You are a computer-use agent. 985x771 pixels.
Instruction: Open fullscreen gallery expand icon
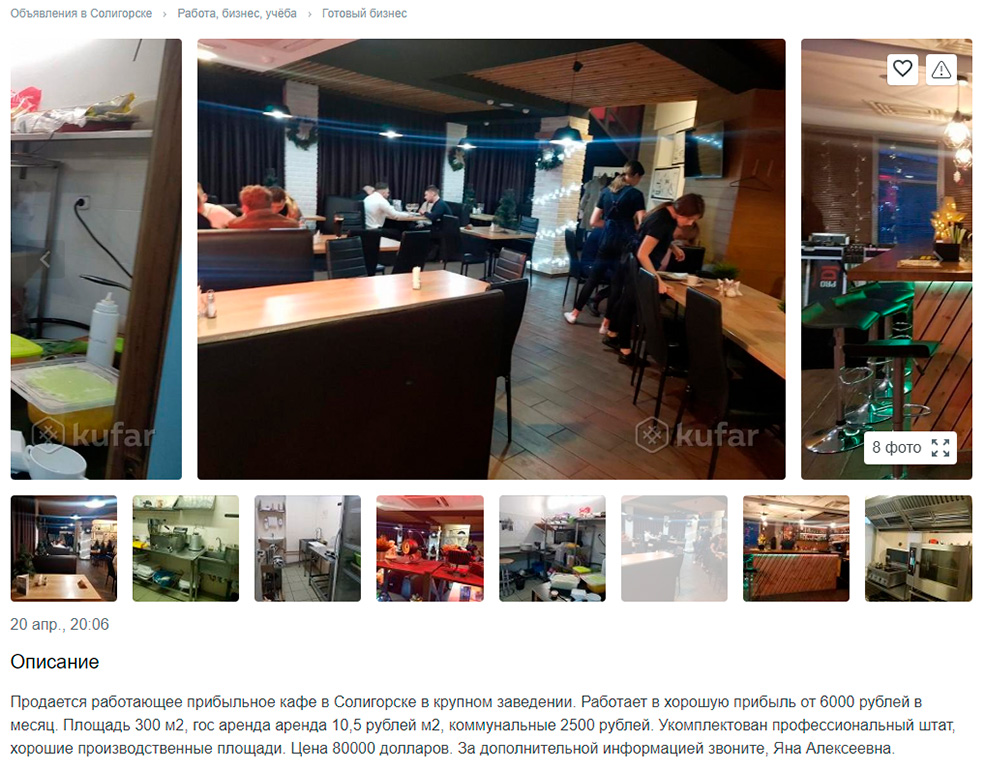940,448
